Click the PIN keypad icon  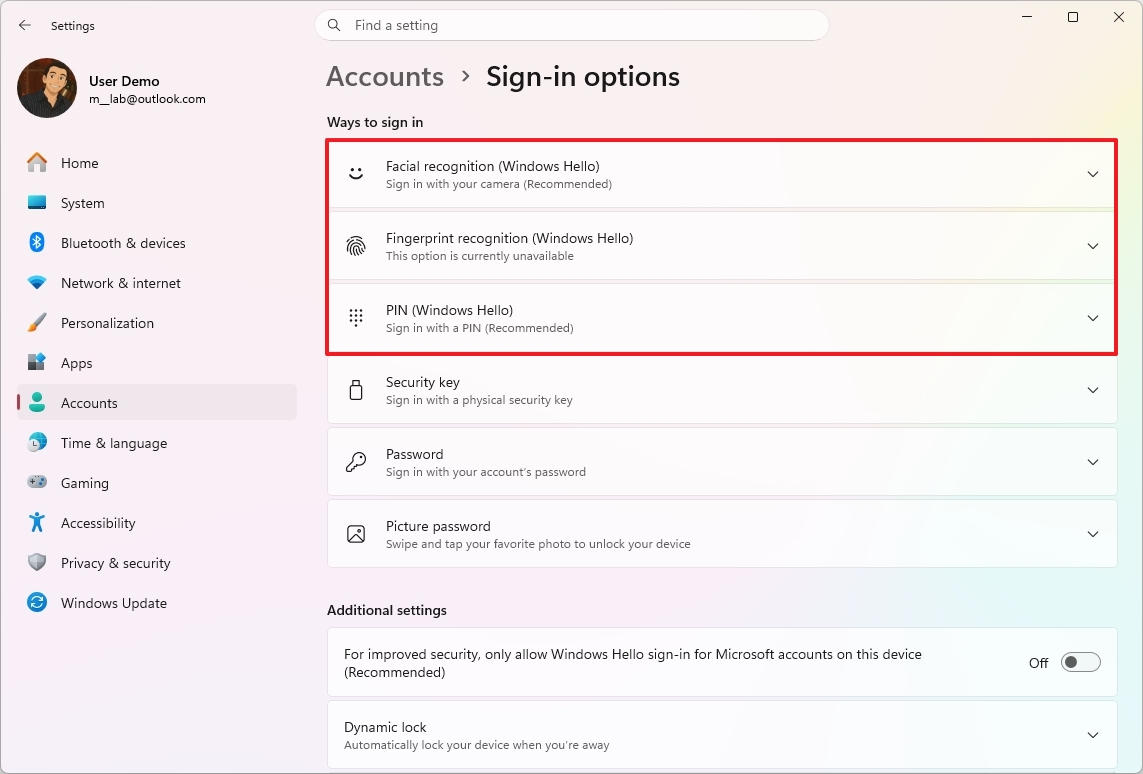pos(355,317)
